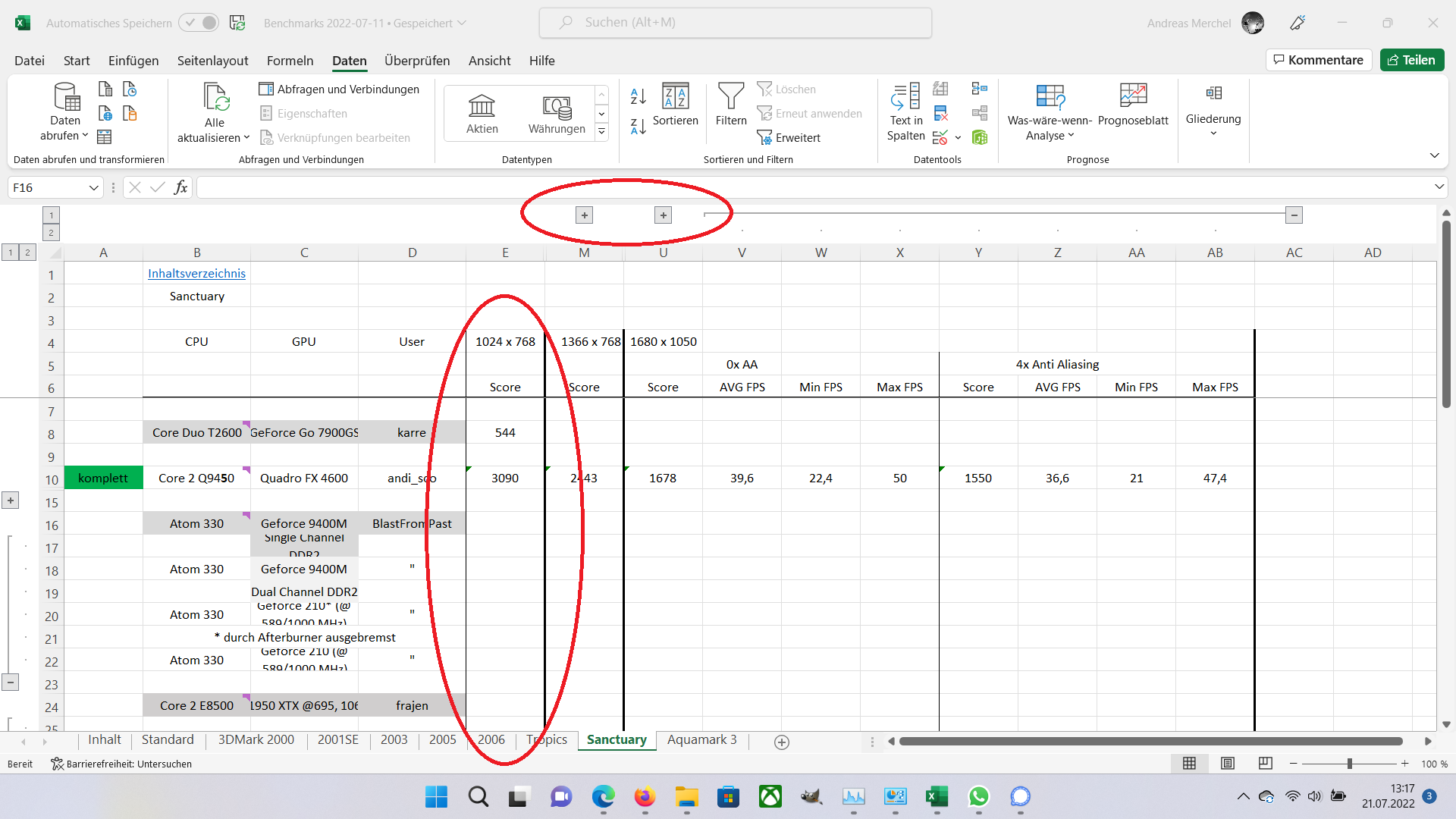Screen dimensions: 1456x819
Task: Click the Kommentare button
Action: pos(1318,60)
